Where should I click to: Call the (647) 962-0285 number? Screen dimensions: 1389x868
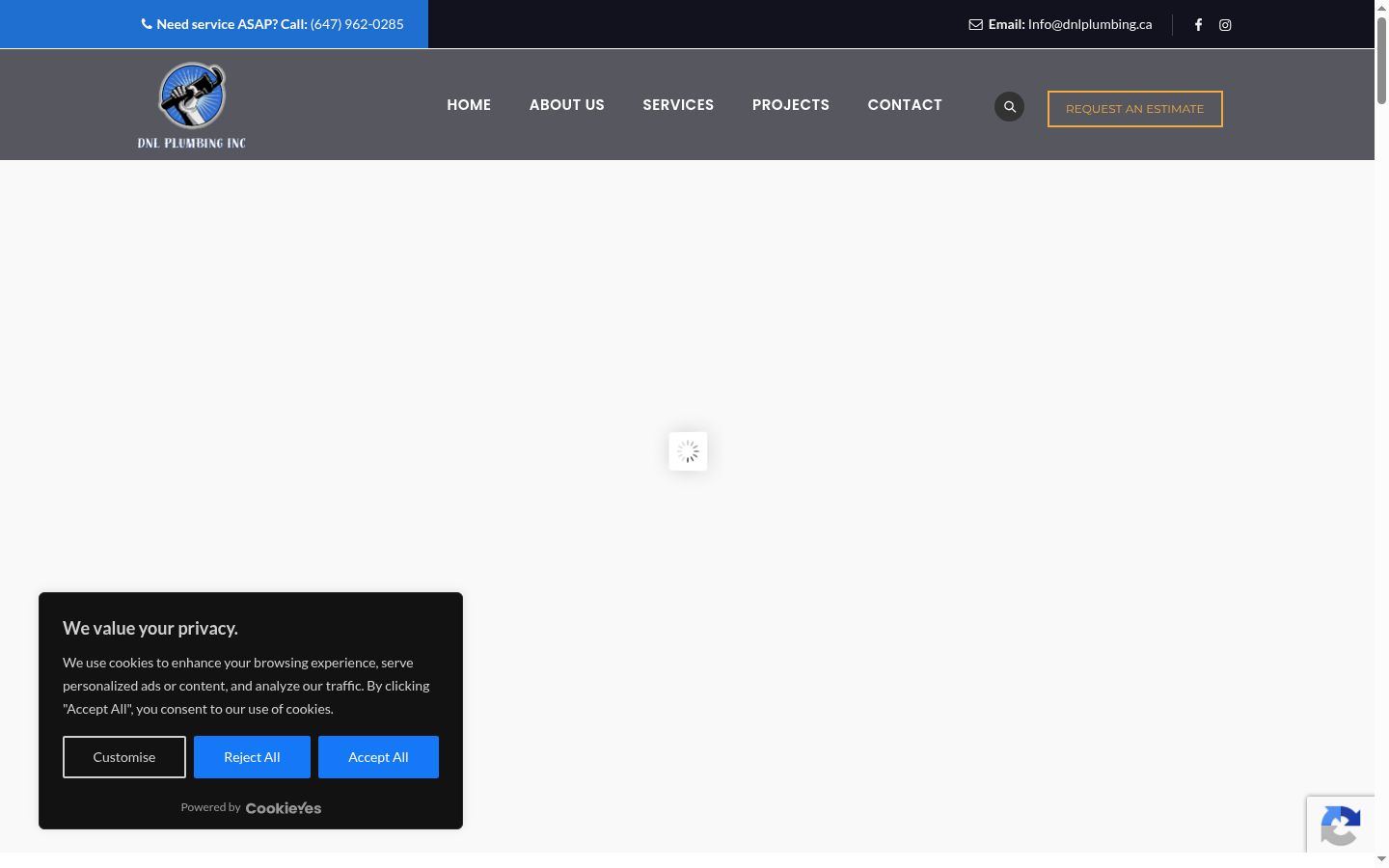point(357,24)
